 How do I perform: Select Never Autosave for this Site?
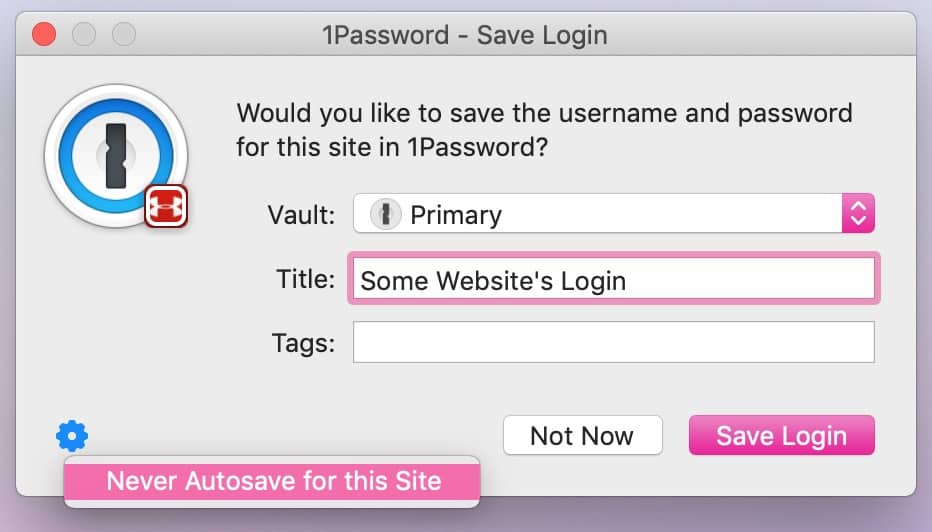coord(273,481)
